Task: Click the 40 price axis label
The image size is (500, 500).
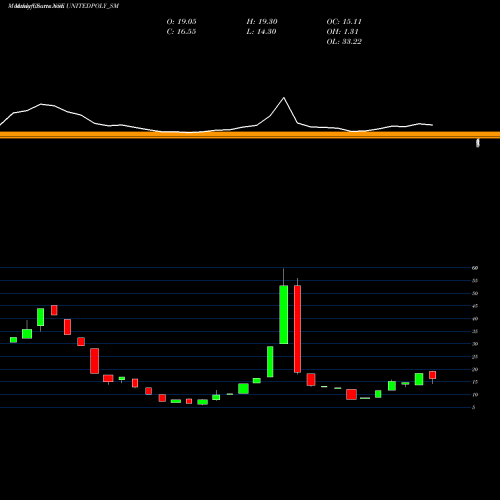Action: coord(475,319)
